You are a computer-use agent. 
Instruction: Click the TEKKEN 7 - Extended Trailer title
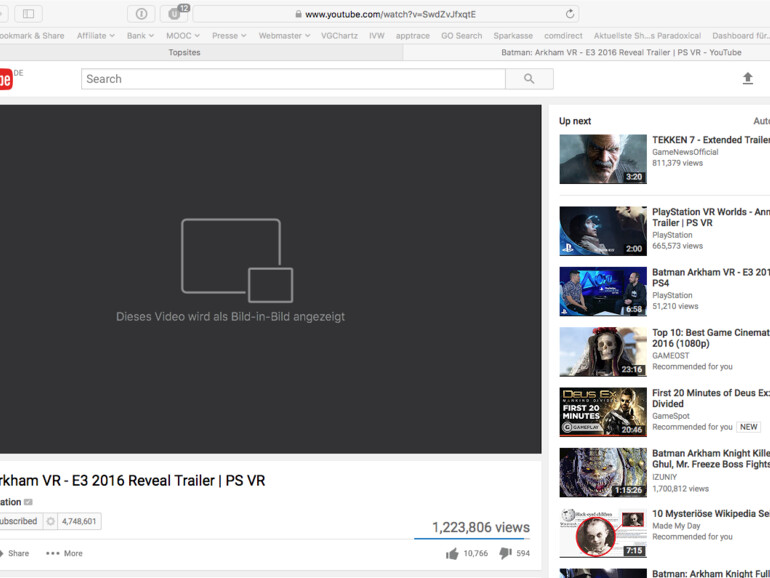click(x=711, y=140)
